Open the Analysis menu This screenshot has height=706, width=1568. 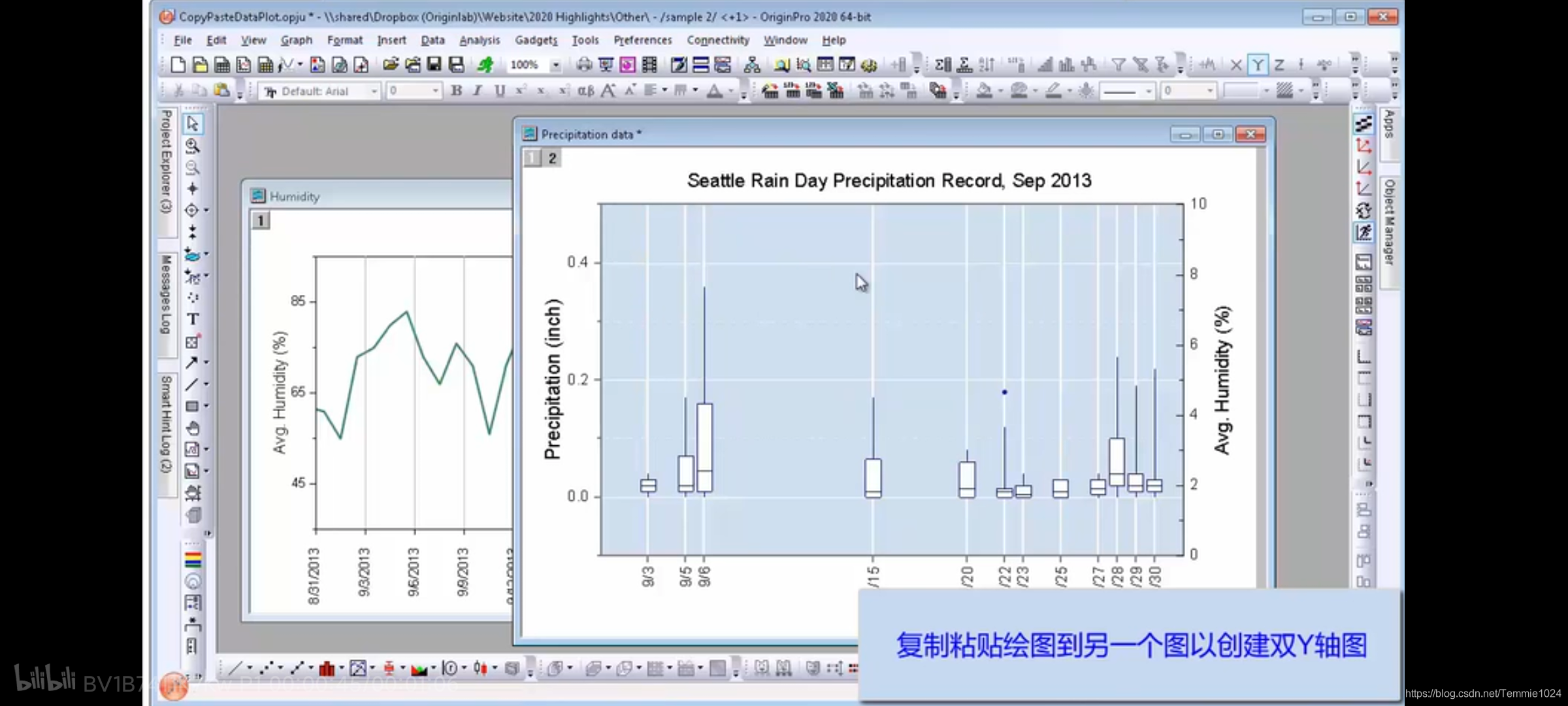click(x=479, y=40)
